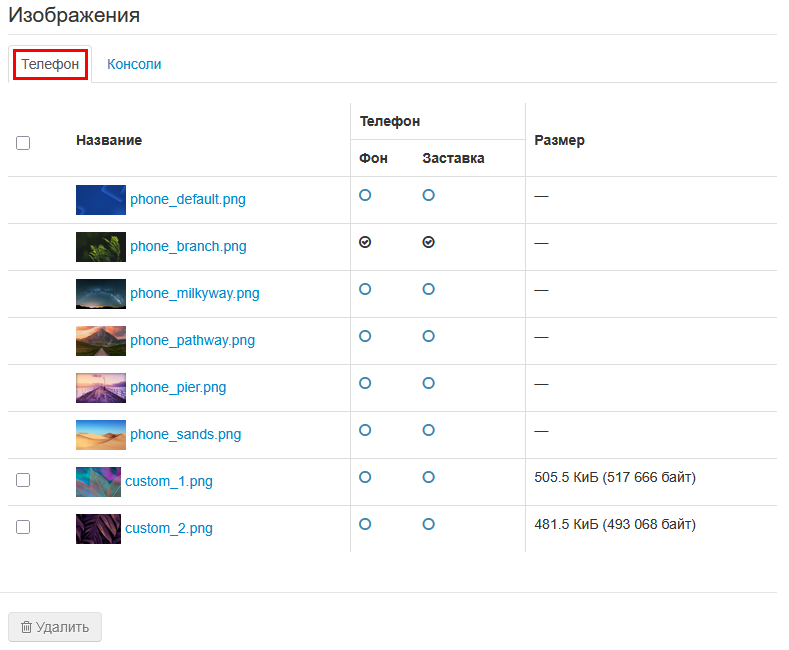
Task: Set phone_sands.png as Заставка screensaver
Action: 428,430
